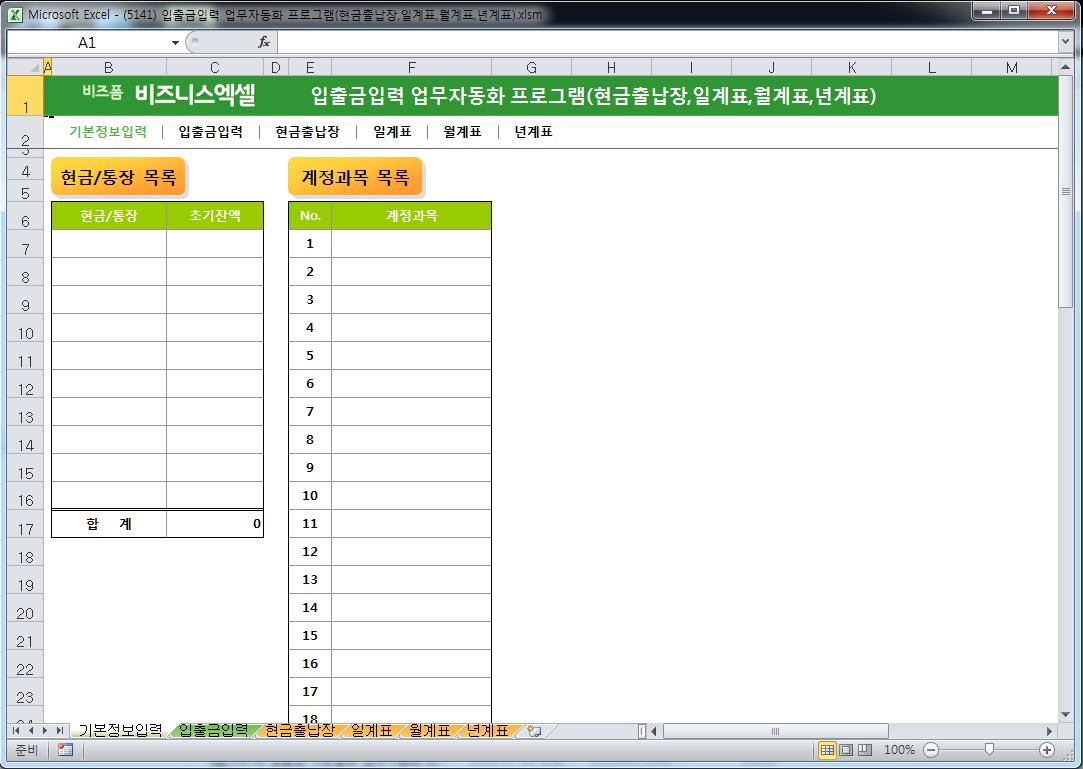Click the 계정과목 cell for No. 1
Viewport: 1083px width, 769px height.
click(412, 243)
